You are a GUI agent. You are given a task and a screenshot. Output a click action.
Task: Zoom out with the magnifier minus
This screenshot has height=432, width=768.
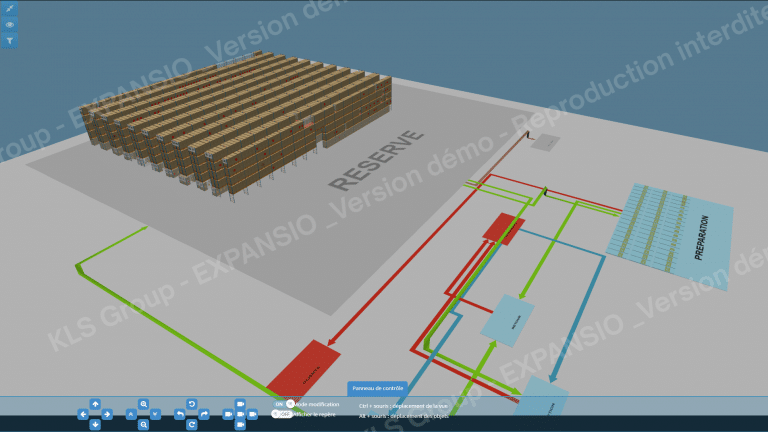[x=143, y=425]
